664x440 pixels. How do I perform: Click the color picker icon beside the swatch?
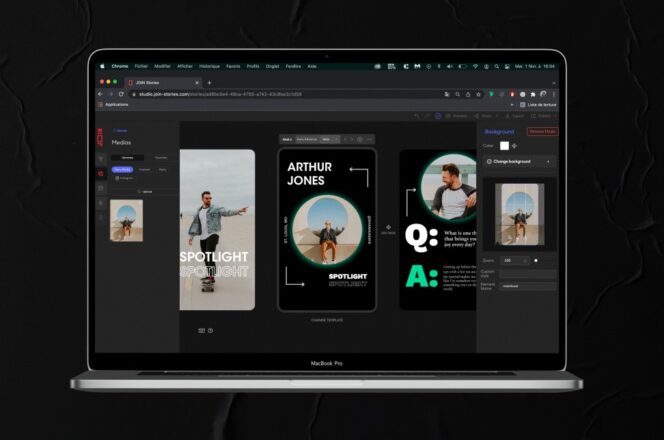click(x=515, y=146)
